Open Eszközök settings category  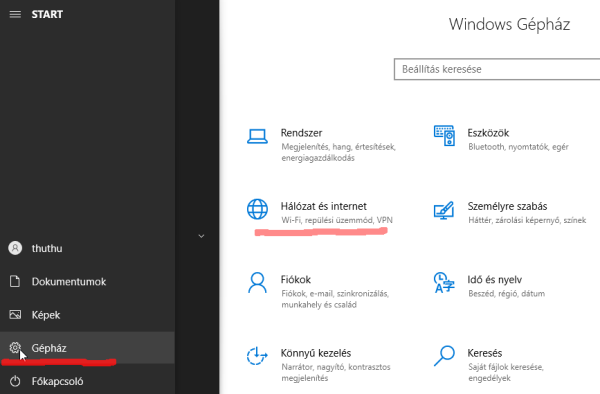pyautogui.click(x=488, y=133)
